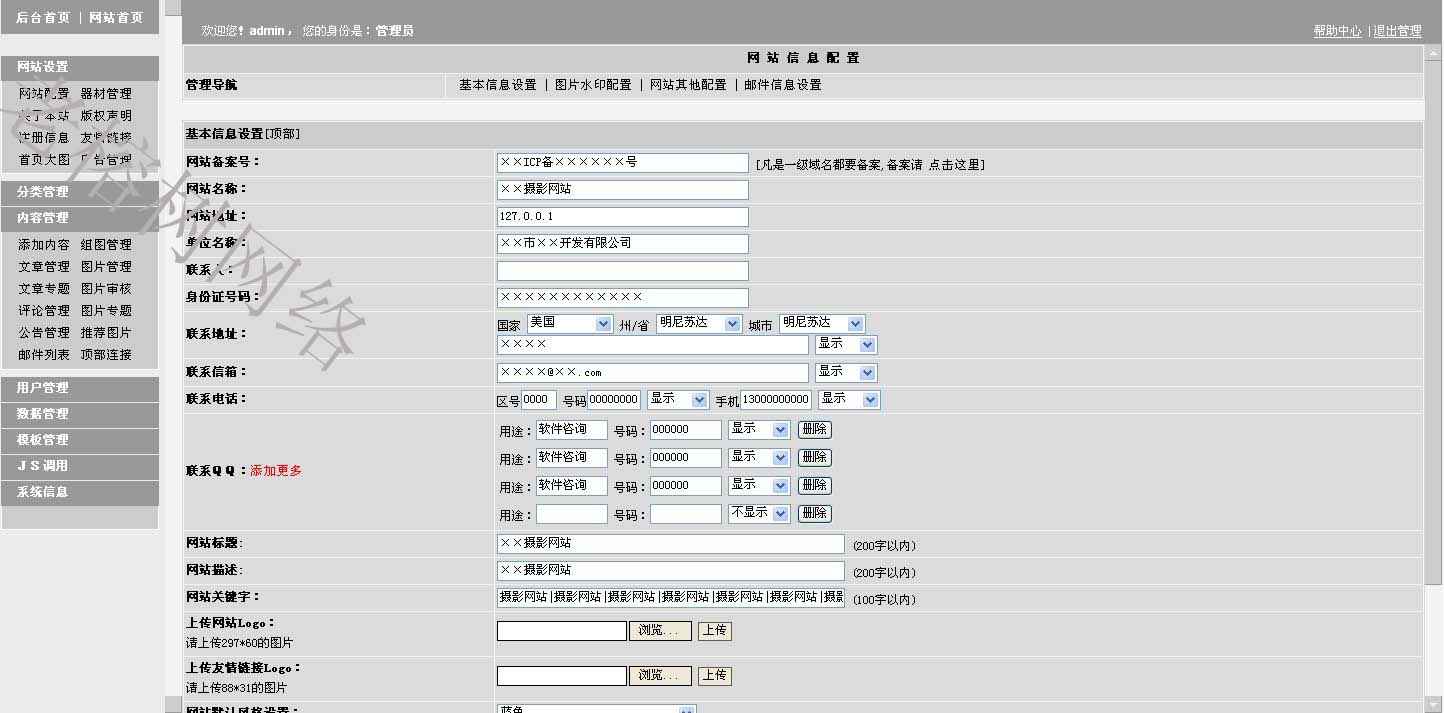
Task: Click the 手机 field showing 13000000000
Action: tap(775, 399)
